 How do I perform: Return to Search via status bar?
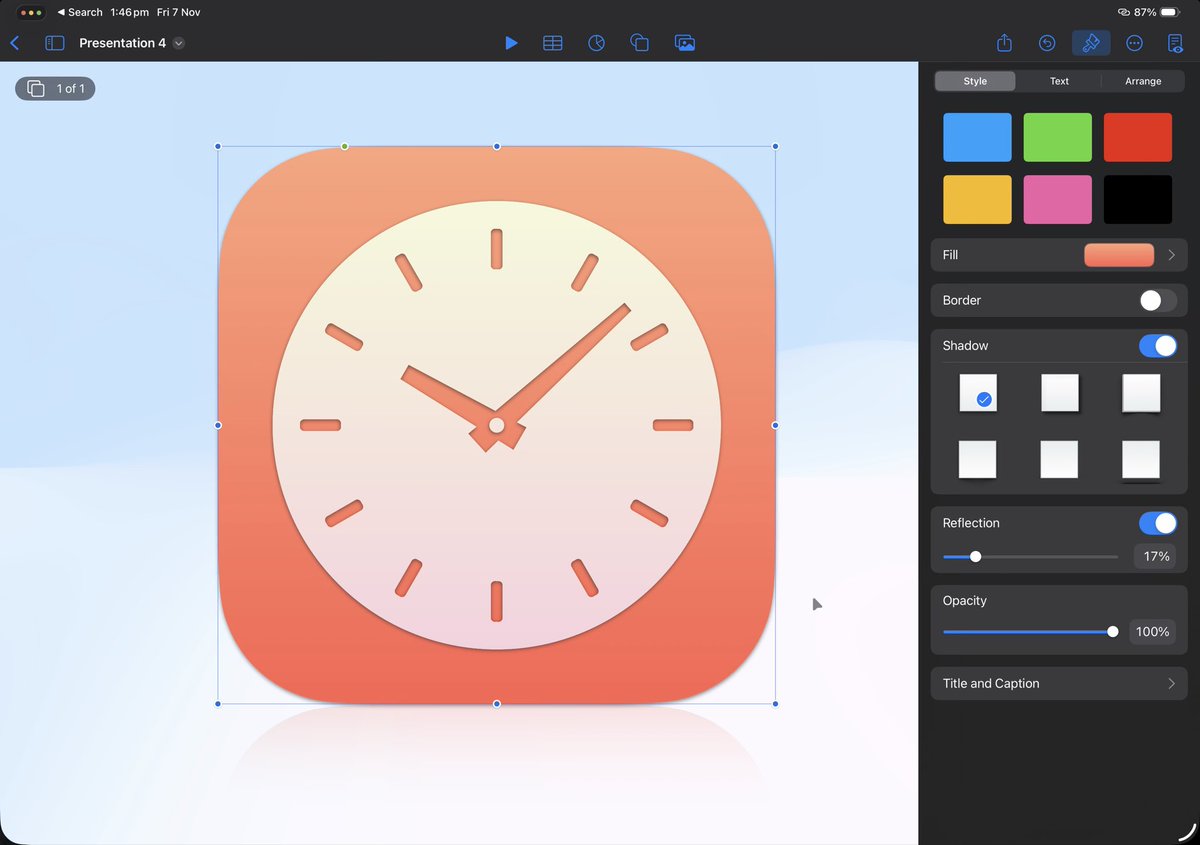[x=80, y=12]
